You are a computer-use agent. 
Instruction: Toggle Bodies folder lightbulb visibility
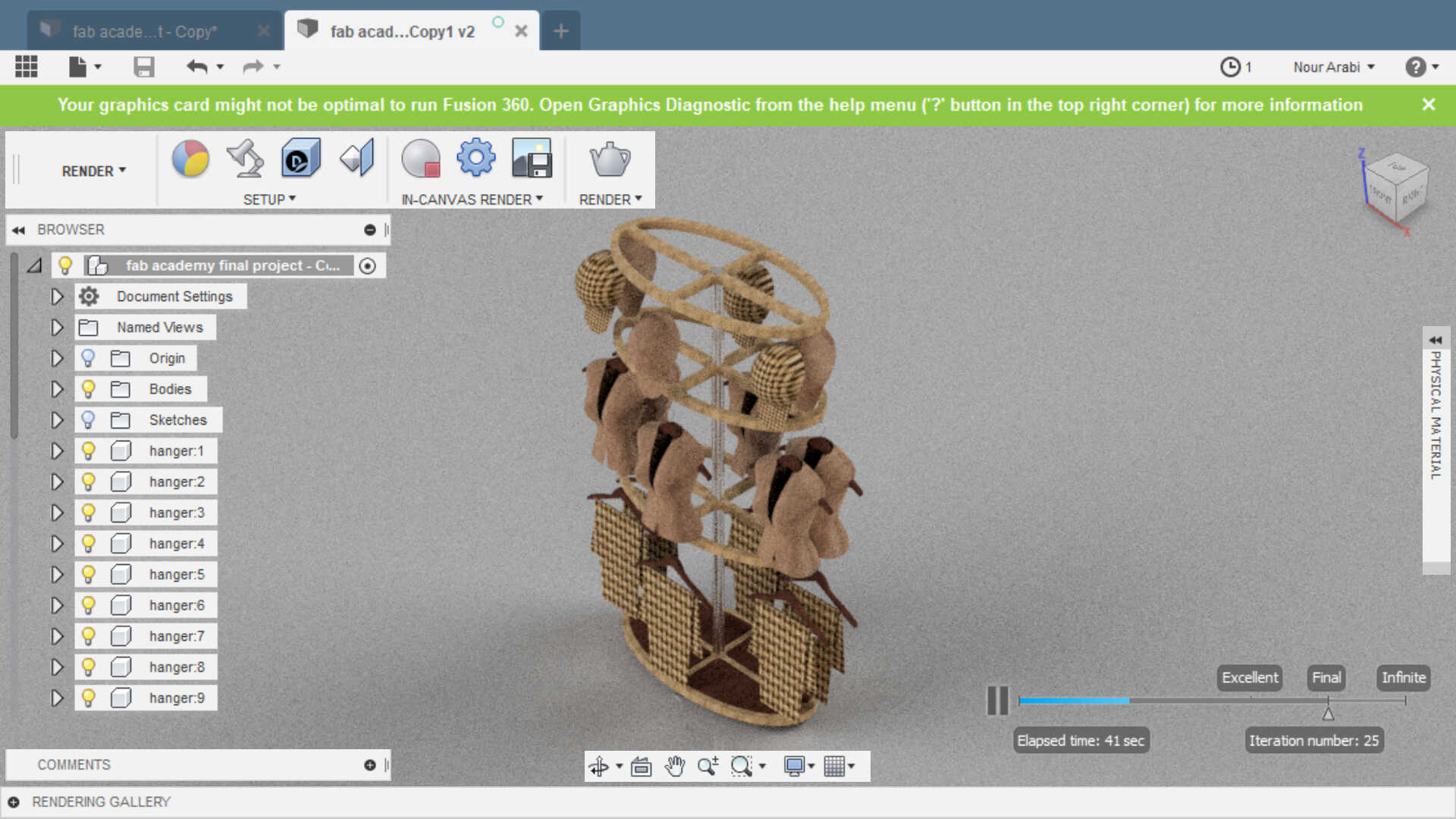point(89,389)
